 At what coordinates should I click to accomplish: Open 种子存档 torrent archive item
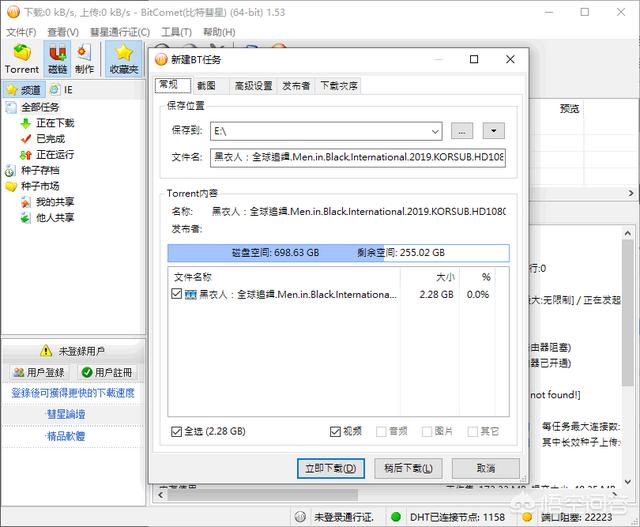[33, 170]
